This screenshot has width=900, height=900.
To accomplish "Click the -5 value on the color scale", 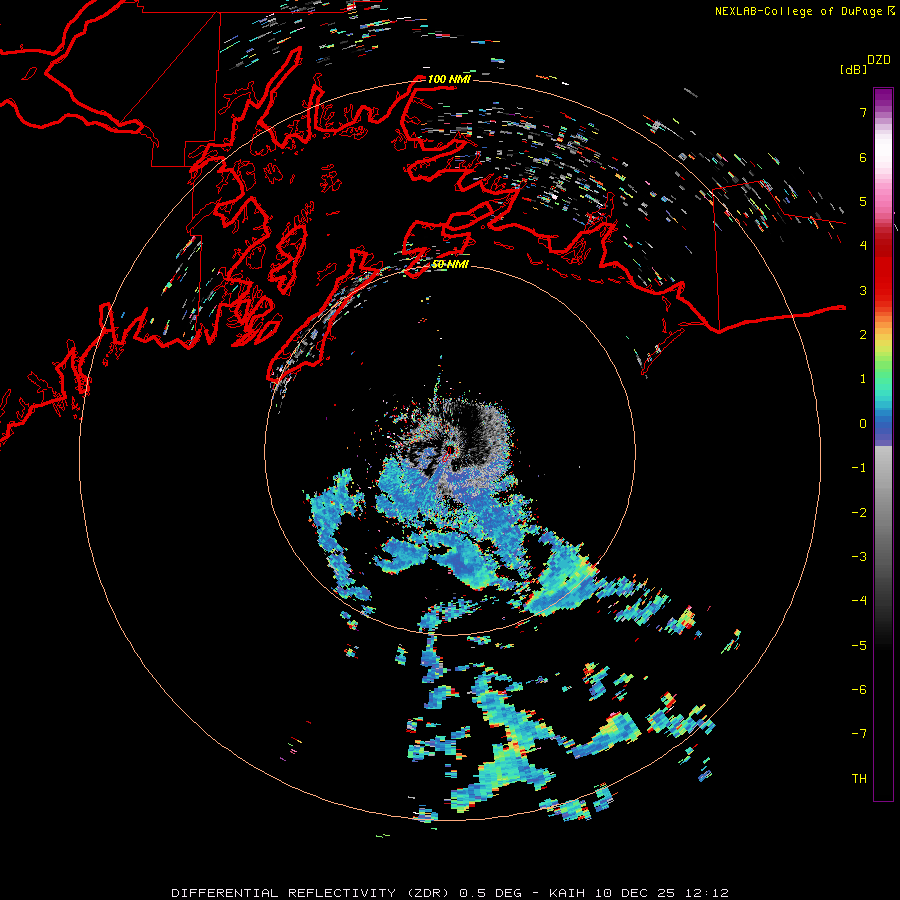I will click(x=859, y=646).
